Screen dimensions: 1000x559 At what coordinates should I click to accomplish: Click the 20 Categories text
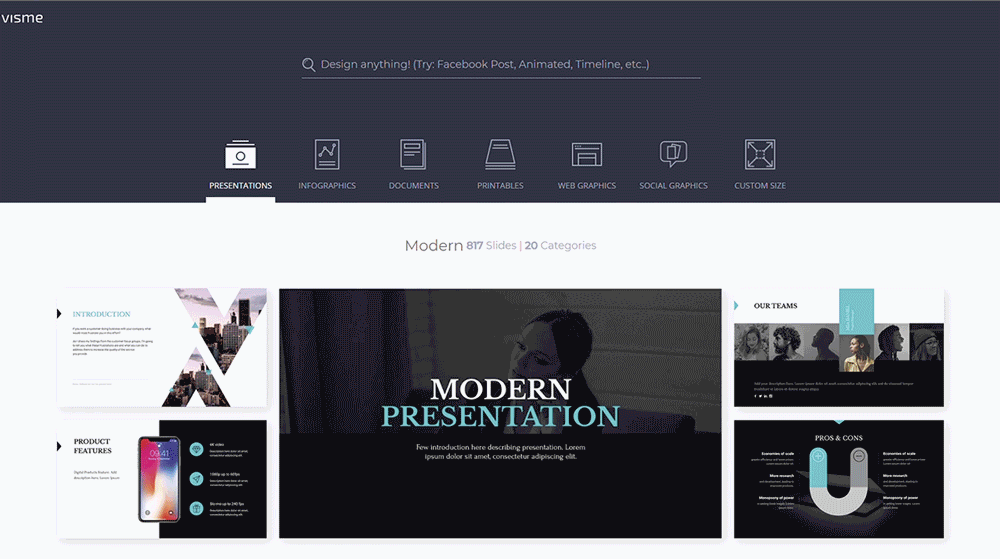tap(561, 245)
